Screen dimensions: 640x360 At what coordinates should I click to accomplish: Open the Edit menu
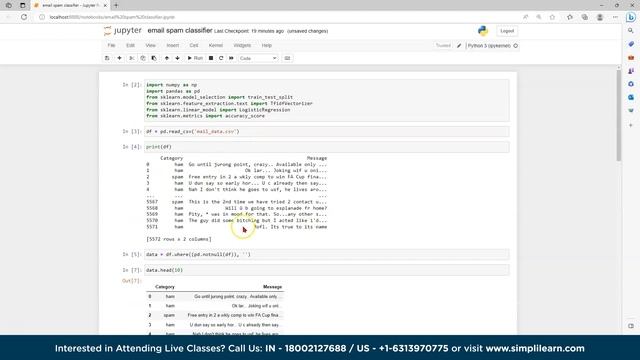[x=130, y=45]
